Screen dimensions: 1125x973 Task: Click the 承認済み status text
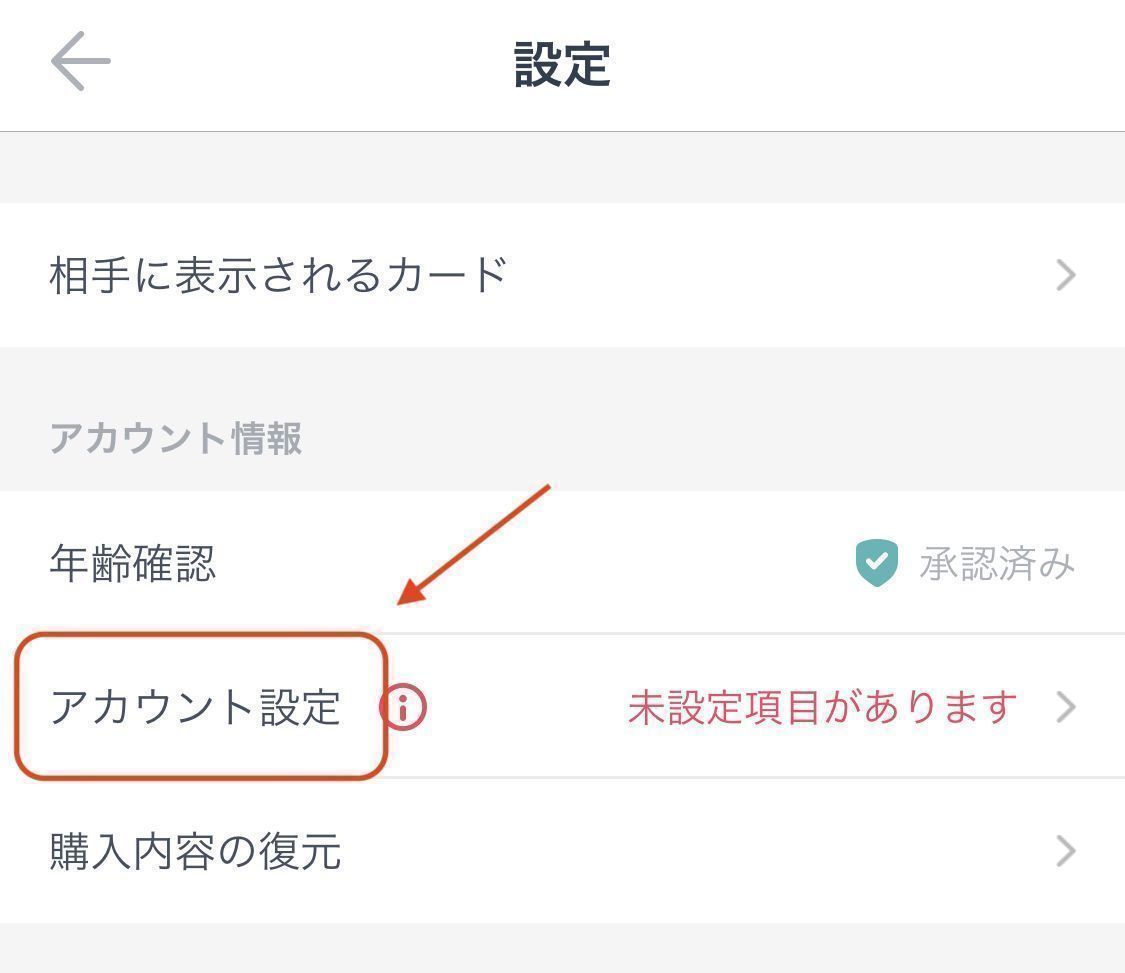(x=997, y=564)
